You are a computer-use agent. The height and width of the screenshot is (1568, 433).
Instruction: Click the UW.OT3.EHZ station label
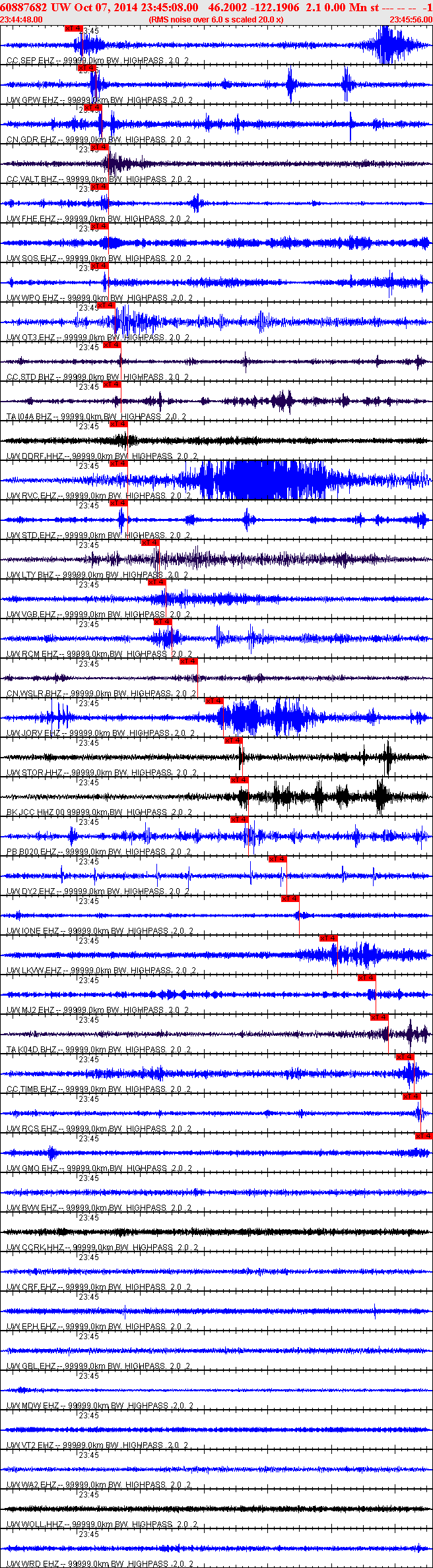point(98,338)
